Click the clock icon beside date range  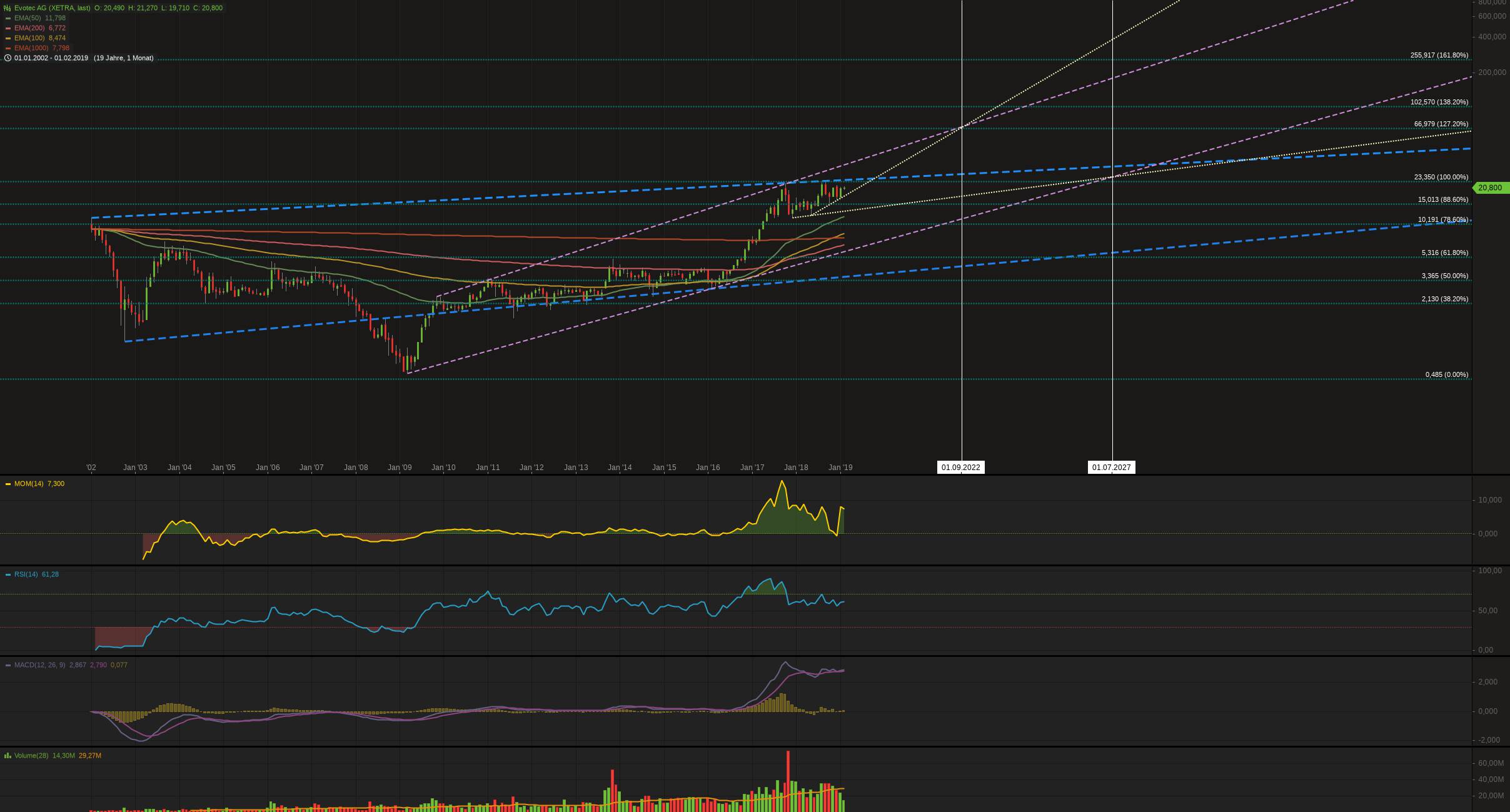pos(8,58)
